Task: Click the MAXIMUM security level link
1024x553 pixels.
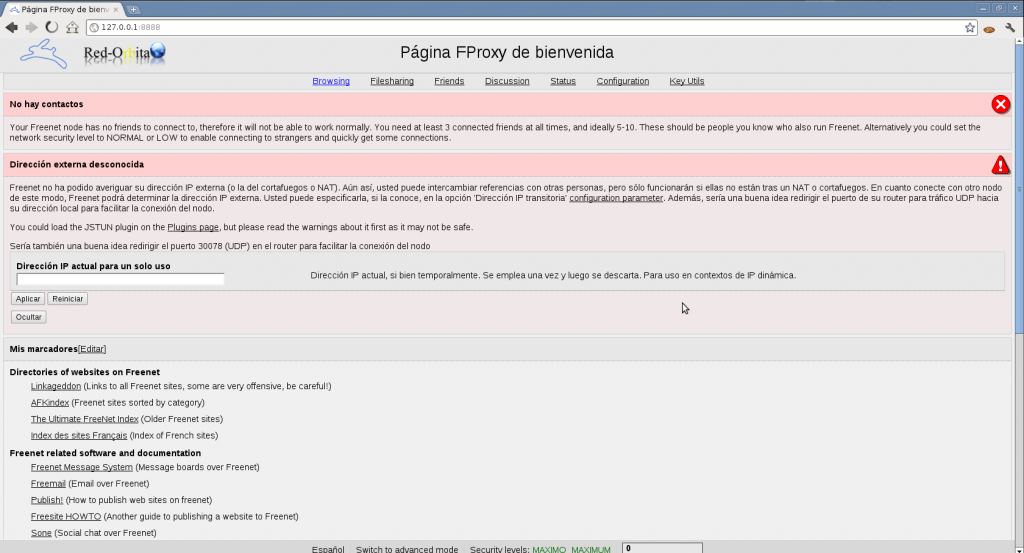Action: [591, 549]
